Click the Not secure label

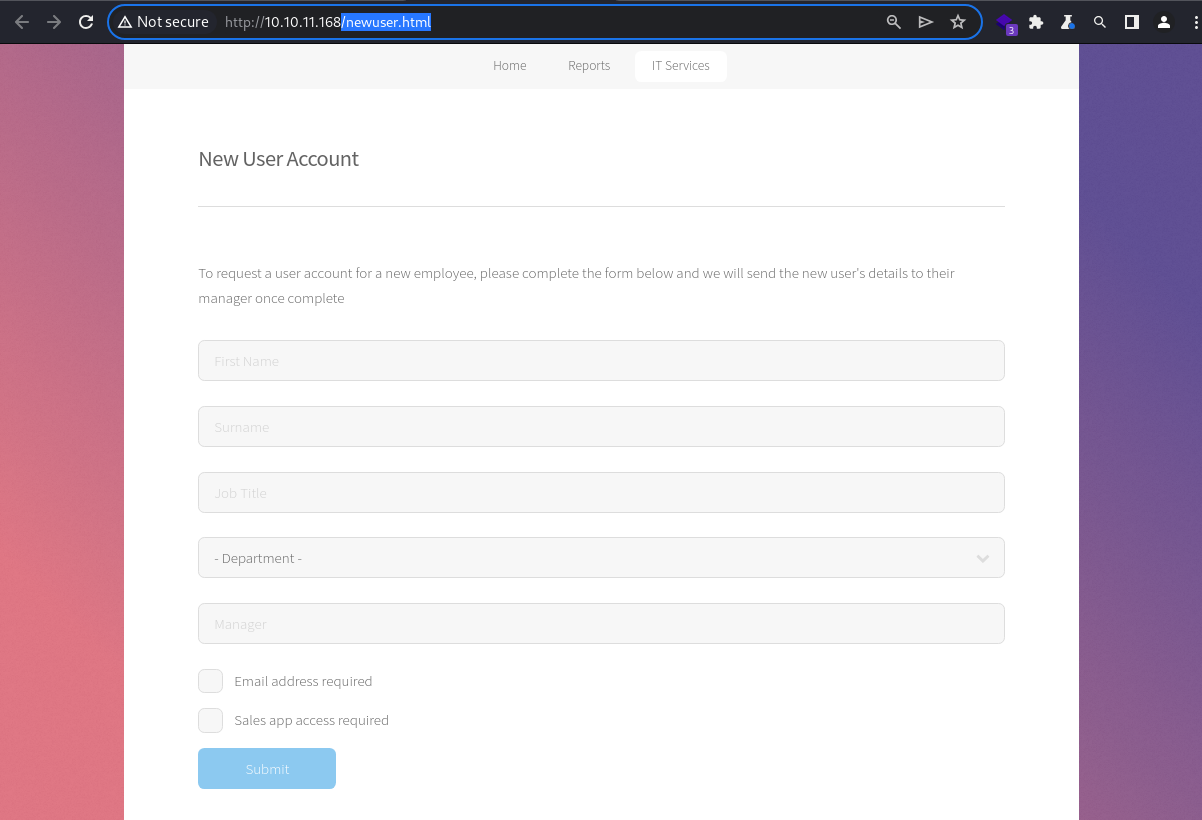click(x=173, y=22)
